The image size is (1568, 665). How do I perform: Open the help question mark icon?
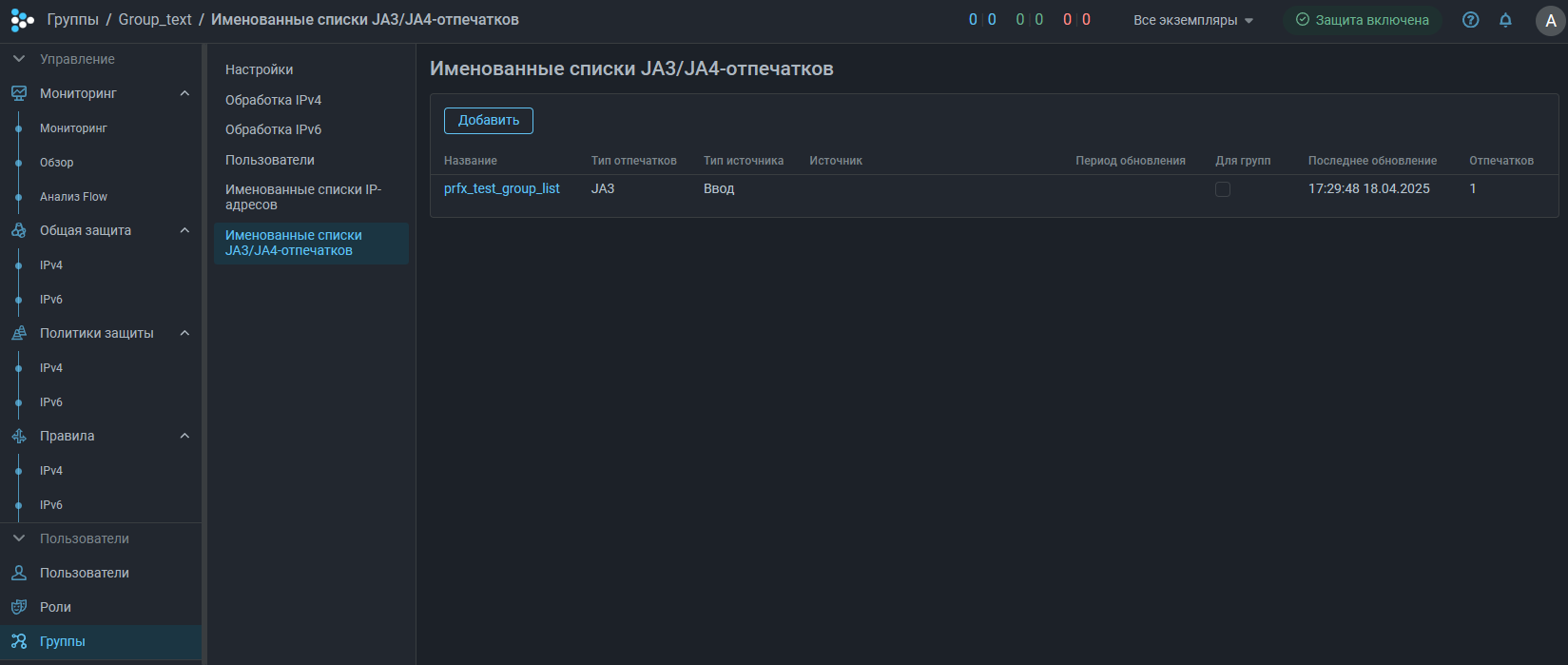click(1470, 20)
